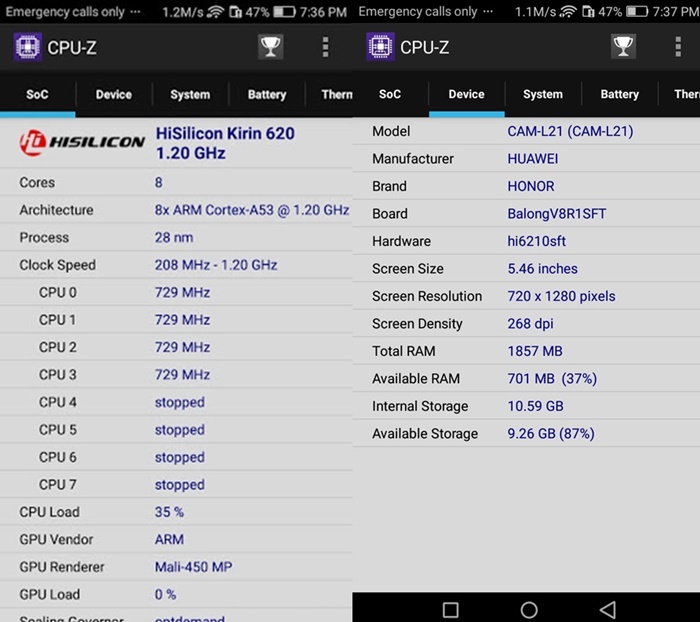
Task: Open the Thermal tab on left screen
Action: pos(329,94)
